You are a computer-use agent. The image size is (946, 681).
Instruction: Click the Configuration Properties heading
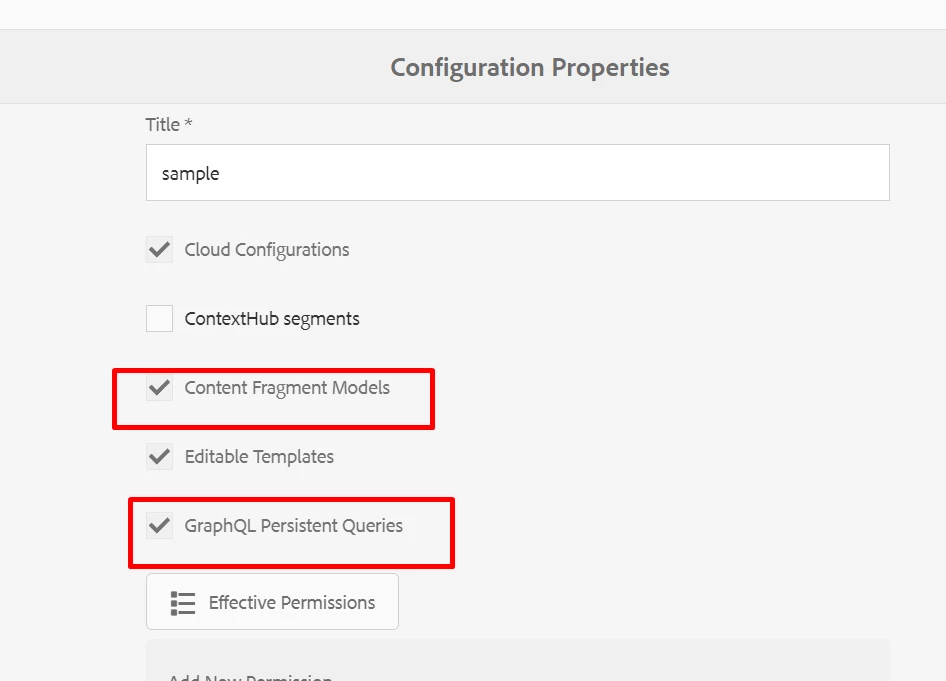[530, 68]
